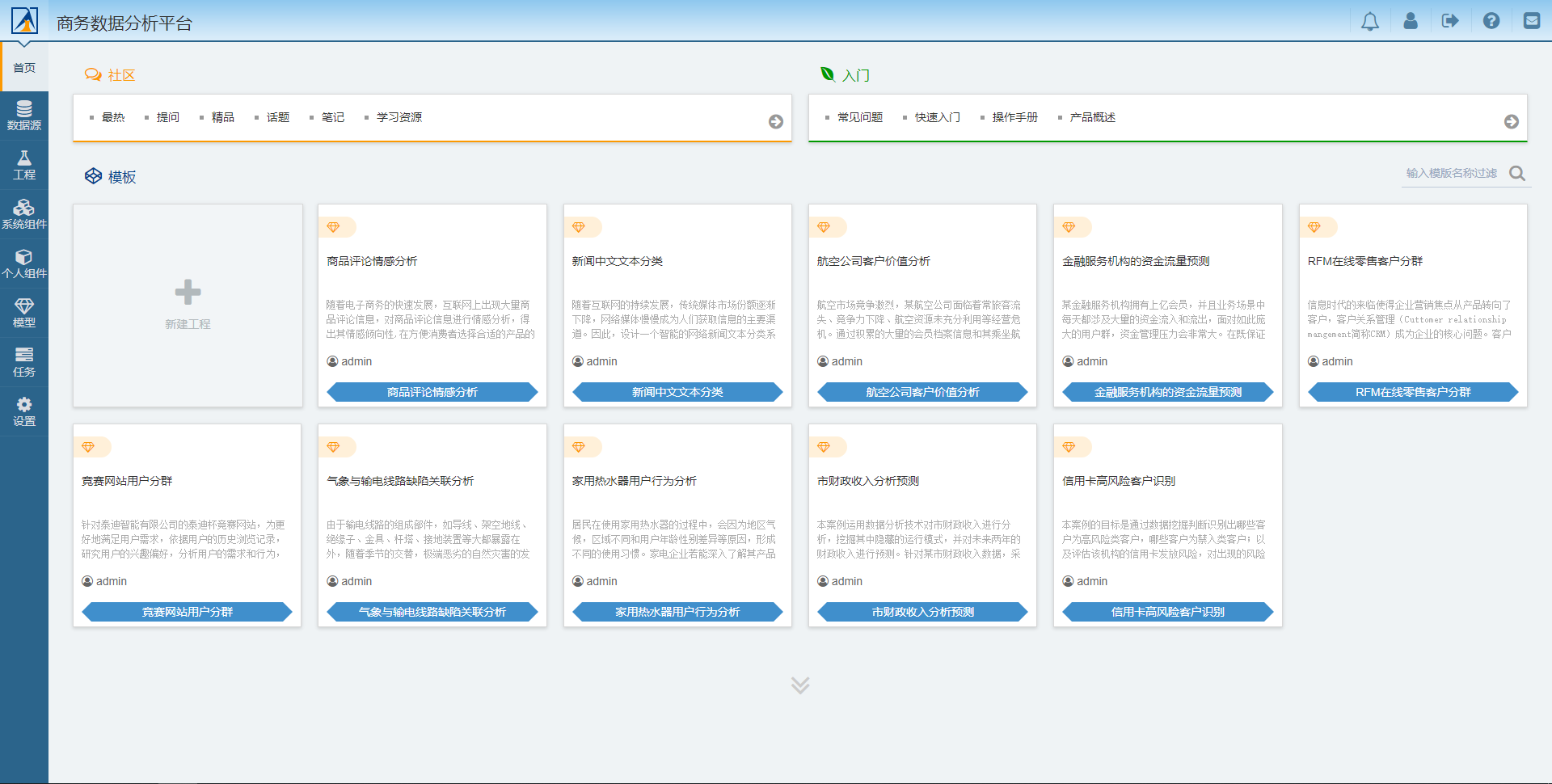Image resolution: width=1552 pixels, height=784 pixels.
Task: Click the 社区 section heading
Action: coord(110,75)
